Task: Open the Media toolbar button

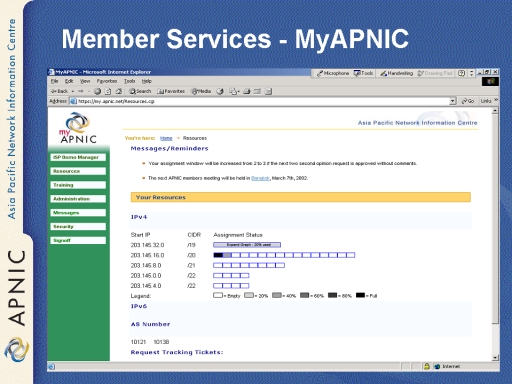Action: tap(201, 91)
